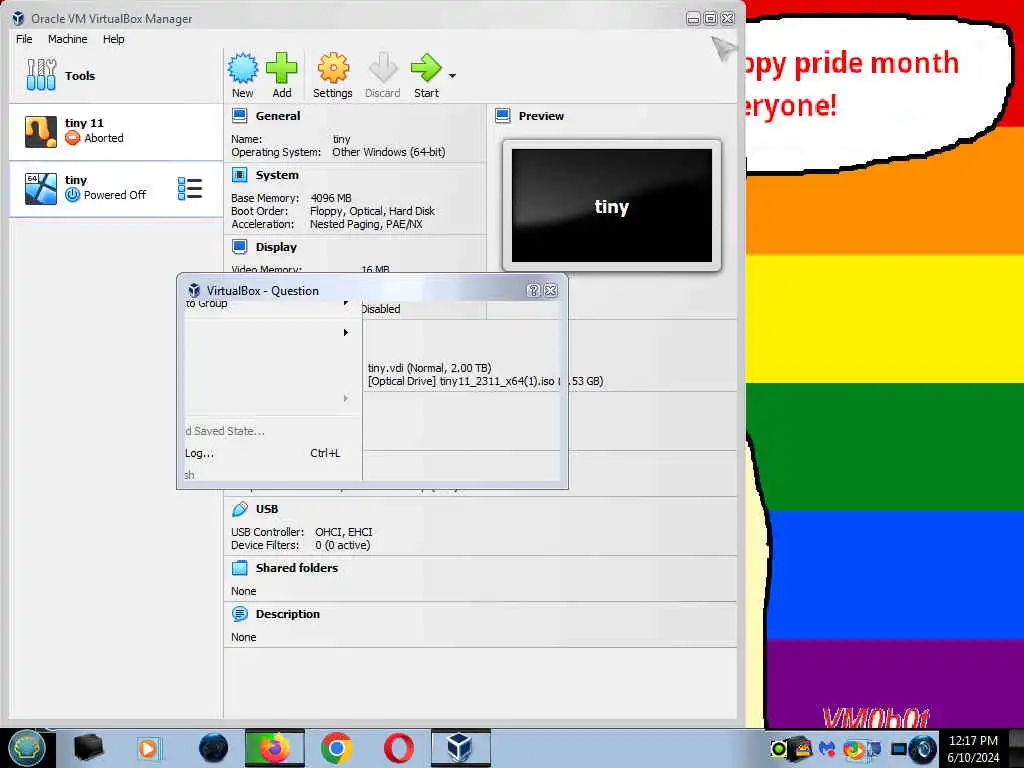Click the Shared folders folder icon
Image resolution: width=1024 pixels, height=768 pixels.
pyautogui.click(x=240, y=568)
